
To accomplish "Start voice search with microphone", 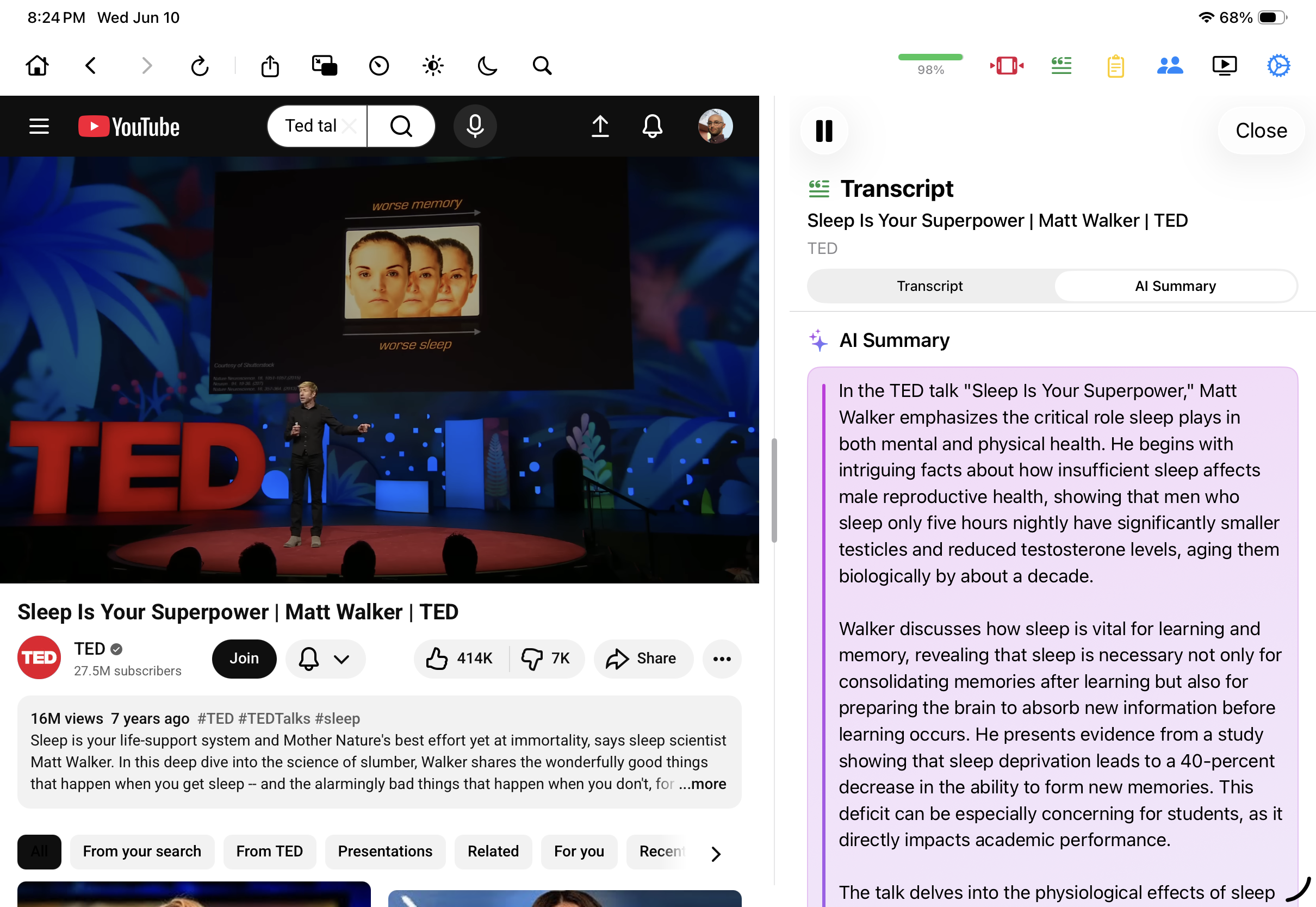I will click(475, 126).
